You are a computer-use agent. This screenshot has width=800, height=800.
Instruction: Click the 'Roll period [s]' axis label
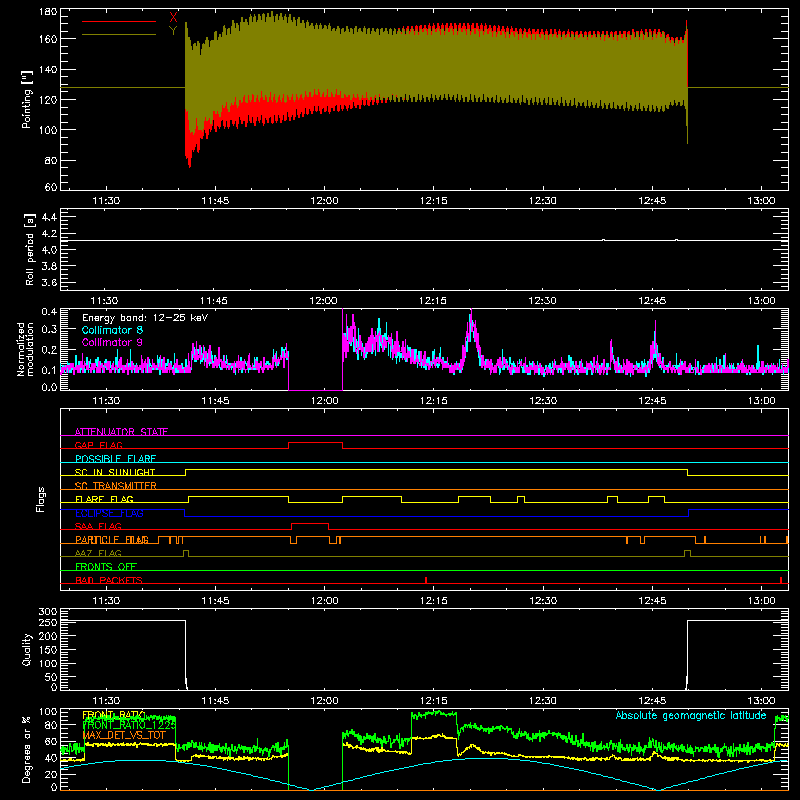coord(30,249)
